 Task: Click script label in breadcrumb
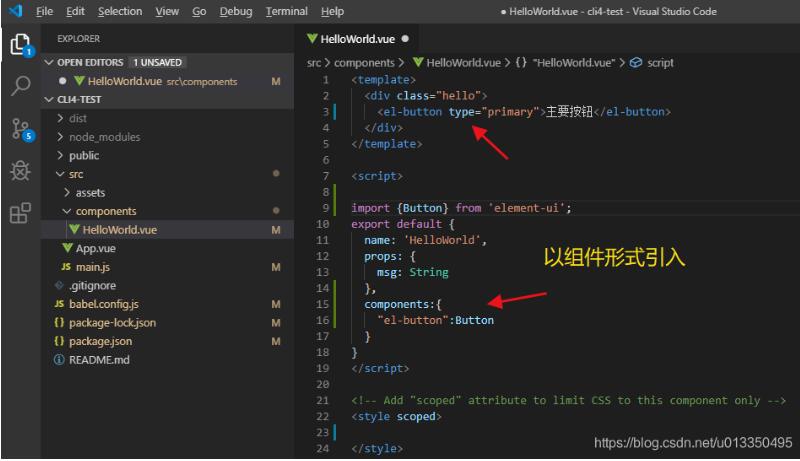pos(660,63)
